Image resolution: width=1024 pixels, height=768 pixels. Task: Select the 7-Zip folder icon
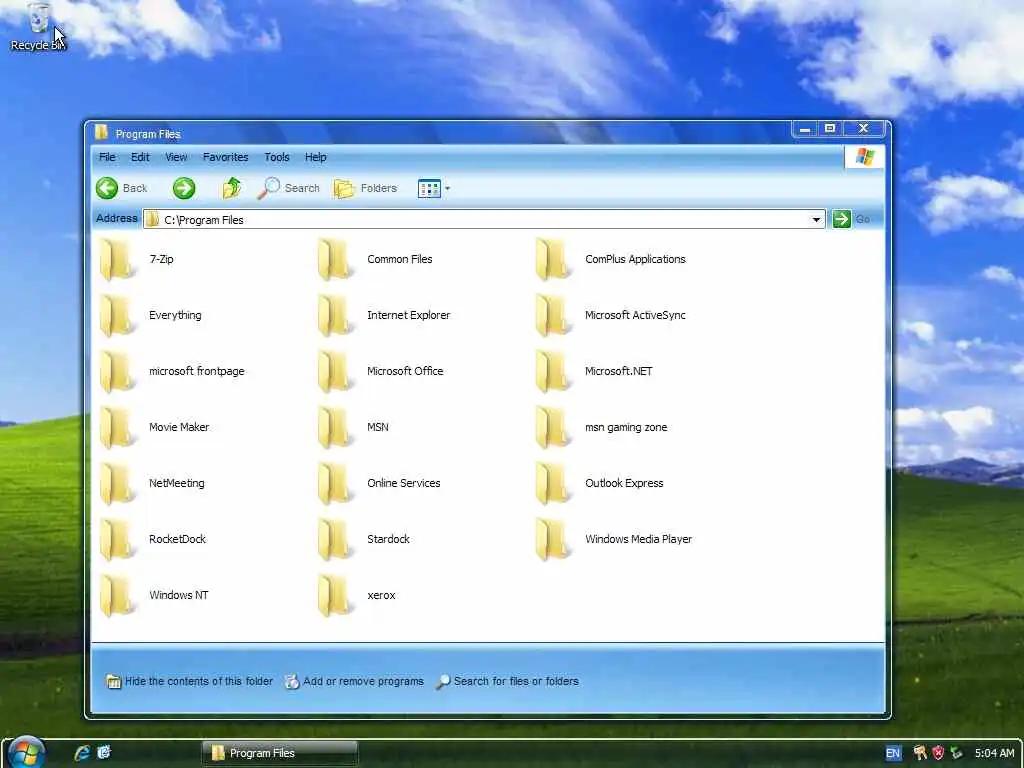[118, 259]
